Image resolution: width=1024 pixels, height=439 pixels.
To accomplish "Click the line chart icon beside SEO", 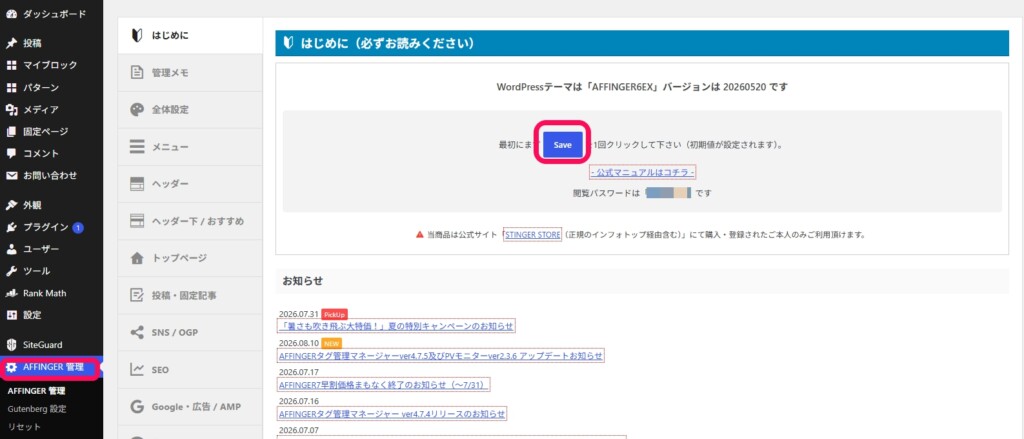I will [x=137, y=370].
